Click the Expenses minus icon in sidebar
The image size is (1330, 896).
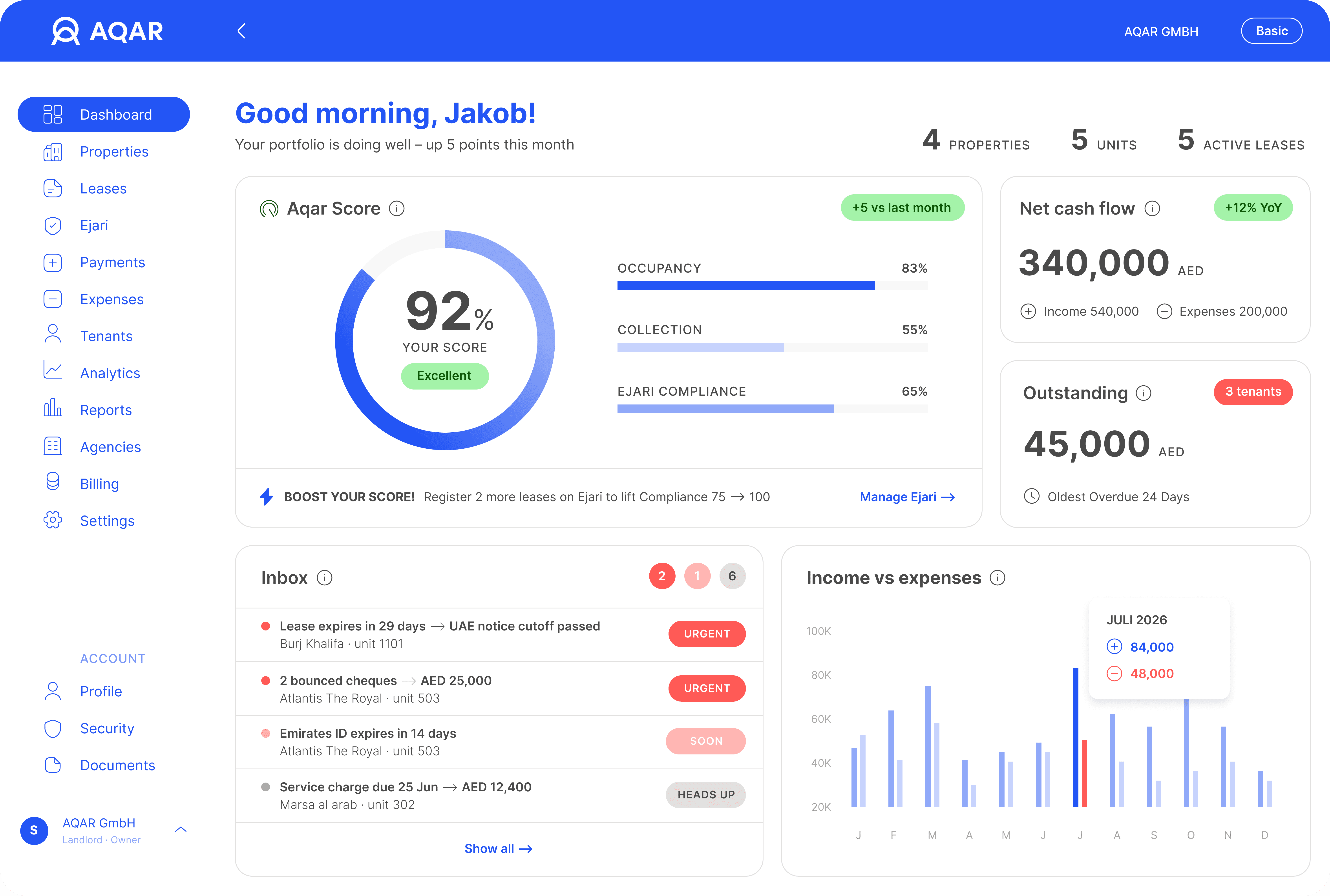[53, 299]
